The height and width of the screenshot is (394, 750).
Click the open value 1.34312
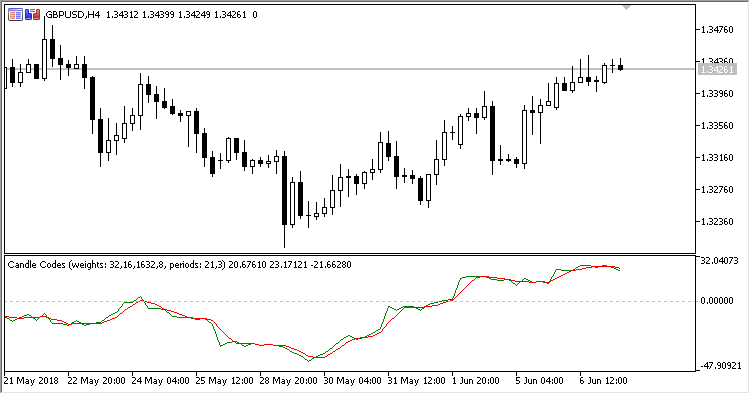pyautogui.click(x=122, y=15)
